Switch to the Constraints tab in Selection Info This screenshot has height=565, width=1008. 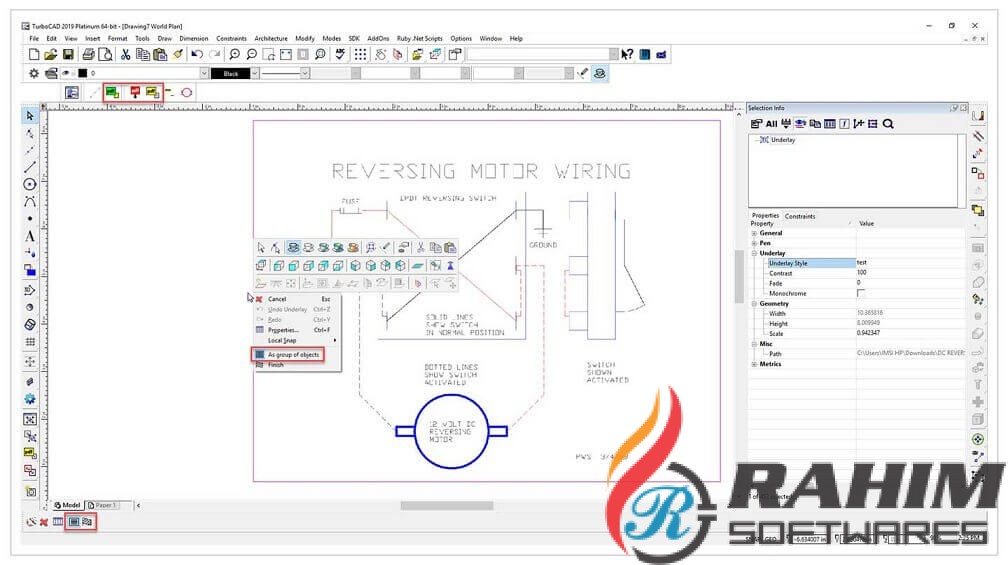pos(800,217)
